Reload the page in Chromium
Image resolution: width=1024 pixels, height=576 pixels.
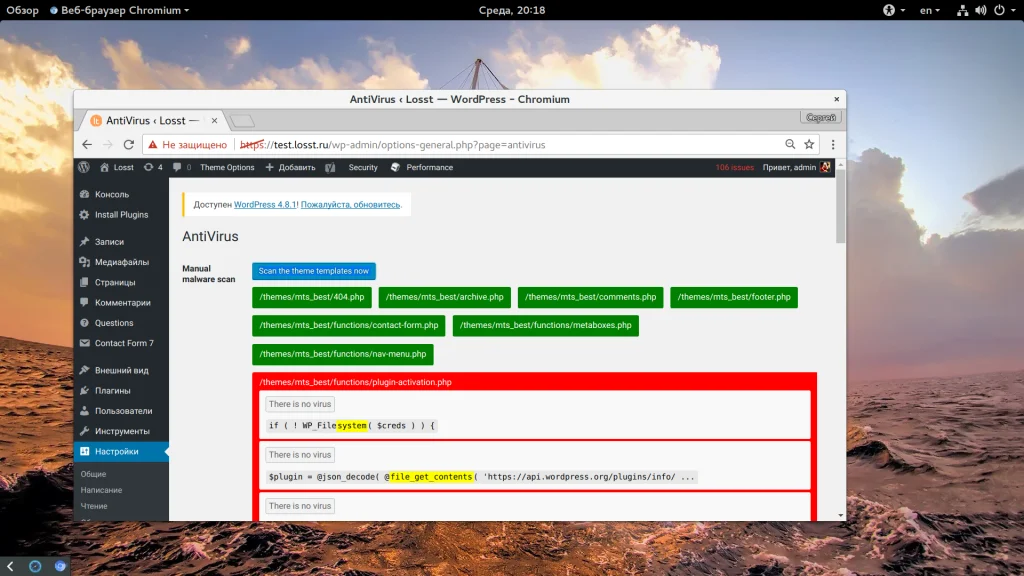pos(129,144)
